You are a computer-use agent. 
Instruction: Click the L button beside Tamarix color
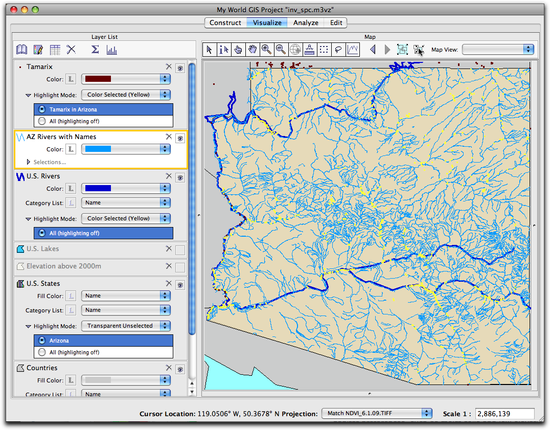click(x=71, y=79)
